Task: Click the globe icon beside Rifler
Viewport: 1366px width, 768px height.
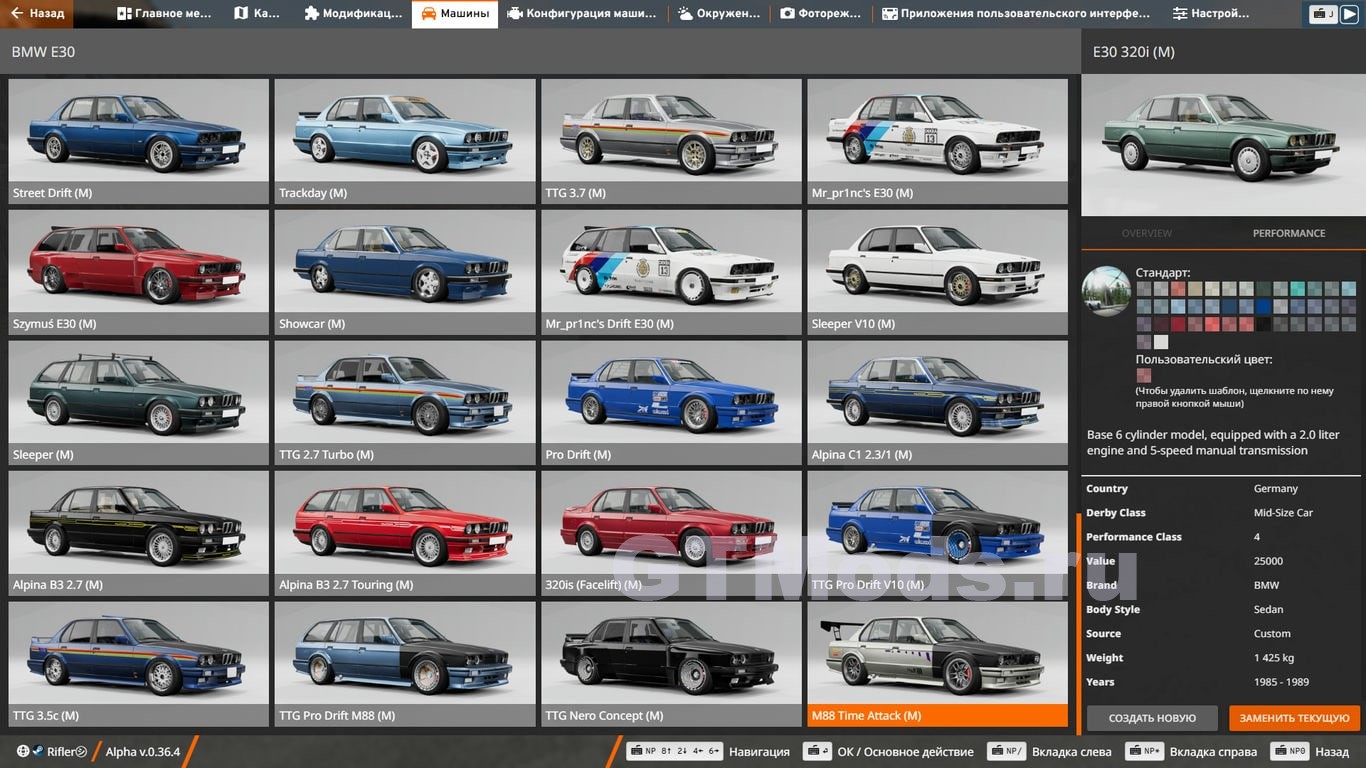Action: tap(23, 751)
